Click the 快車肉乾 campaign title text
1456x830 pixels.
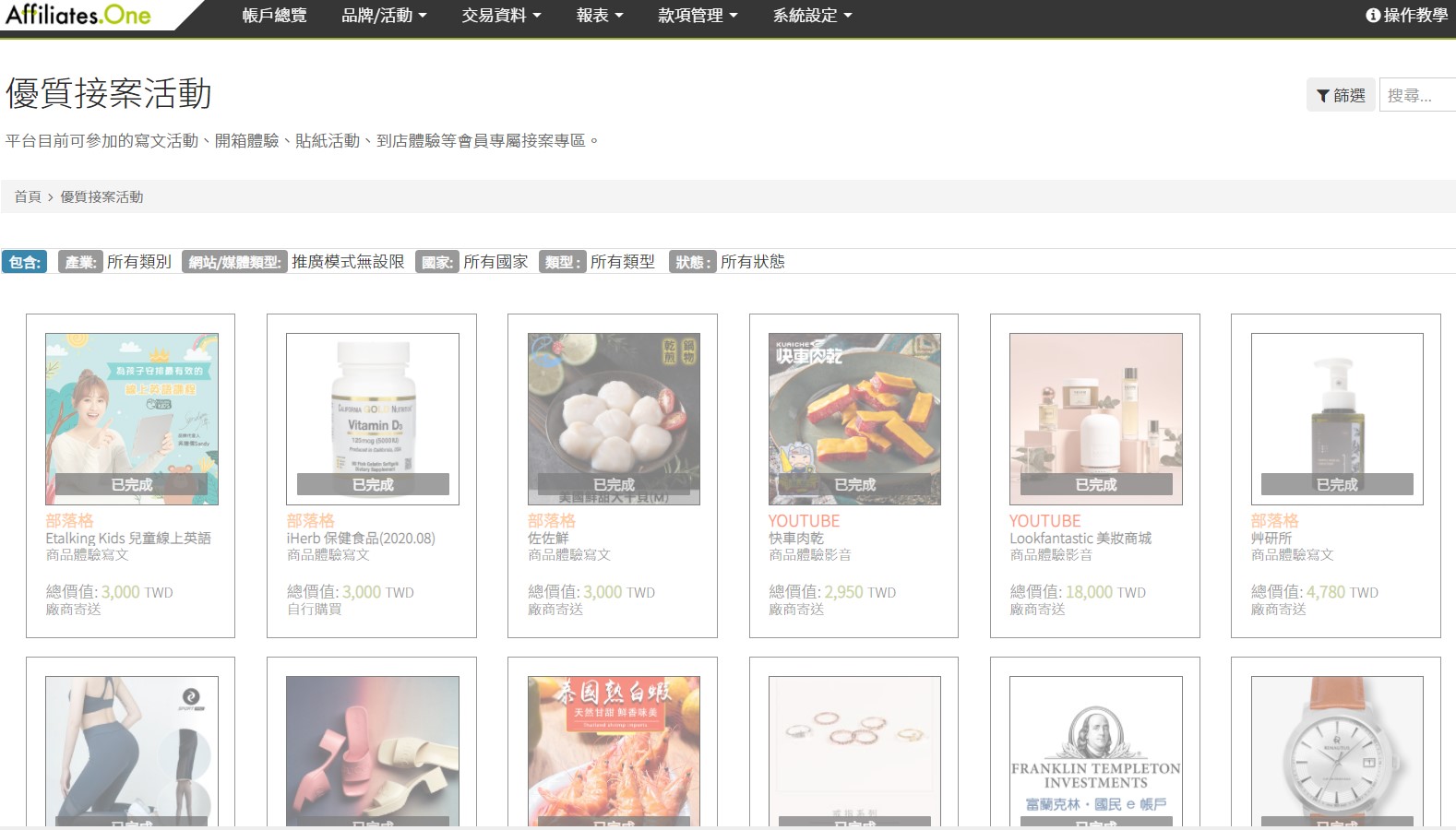pos(796,538)
